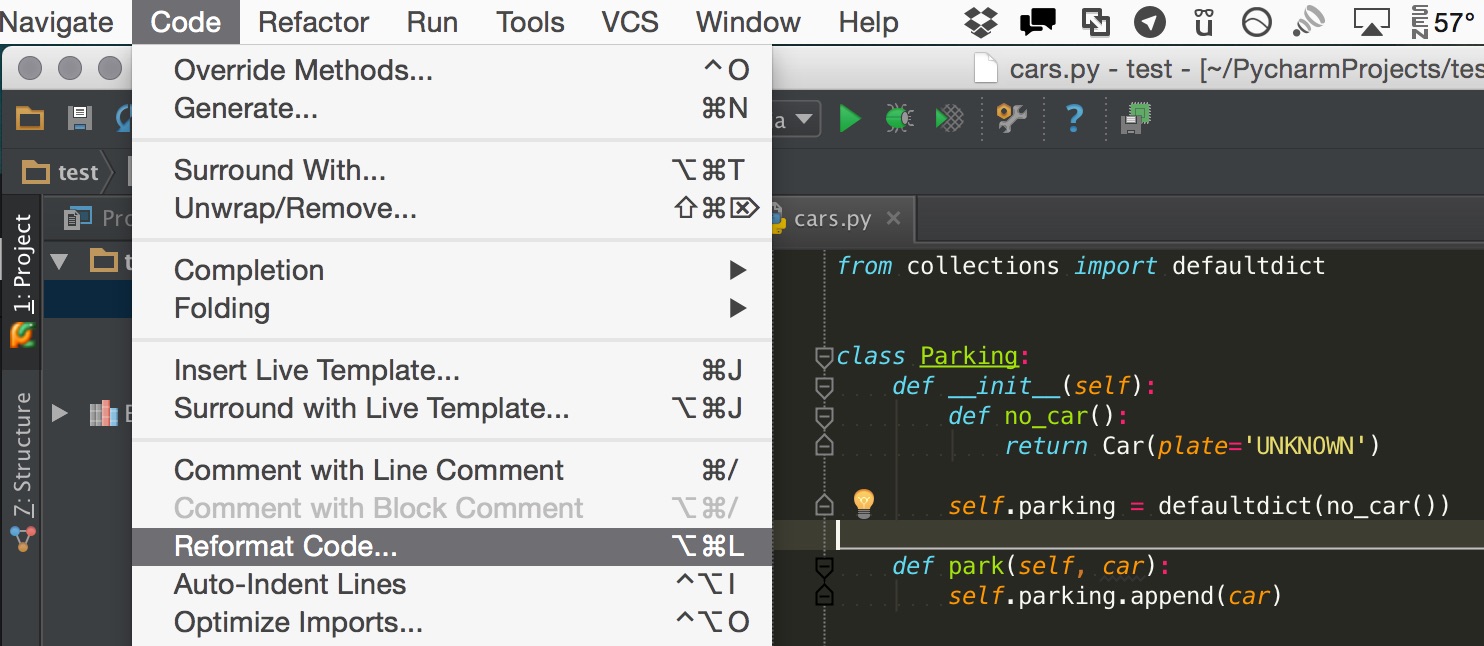Screen dimensions: 1484x646
Task: Open the Z: Structure tool window tab
Action: point(21,472)
